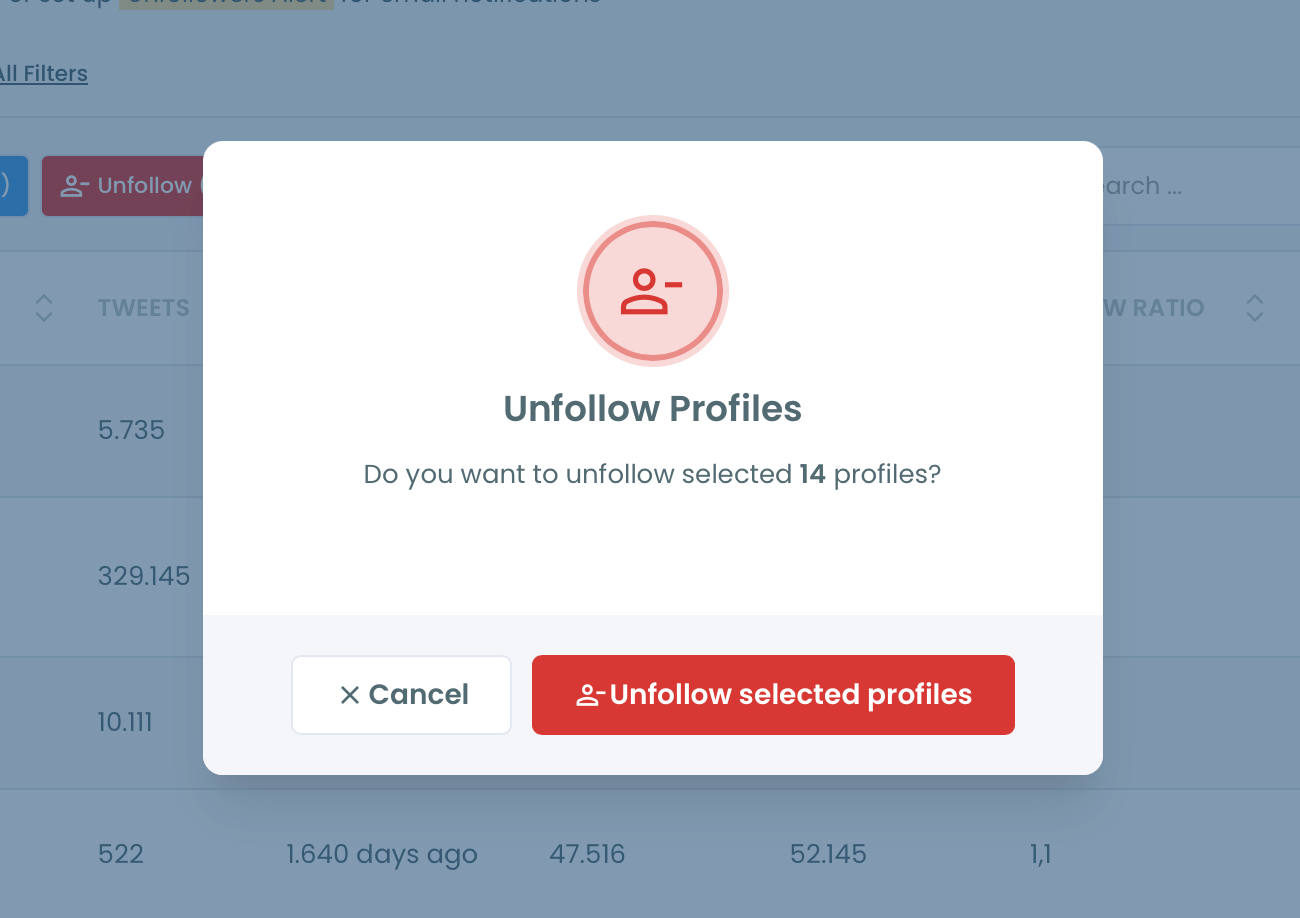Click the sort chevrons in the leftmost column header
This screenshot has width=1300, height=918.
point(44,308)
